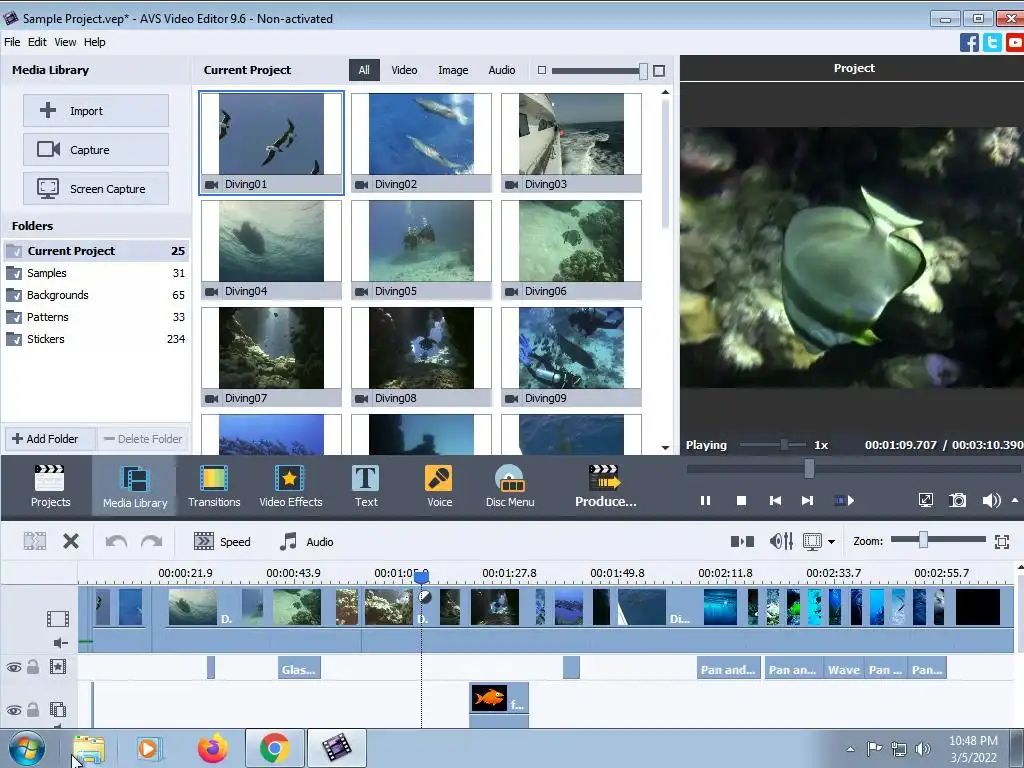This screenshot has height=768, width=1024.
Task: Select the Diving09 clip thumbnail
Action: tap(571, 357)
